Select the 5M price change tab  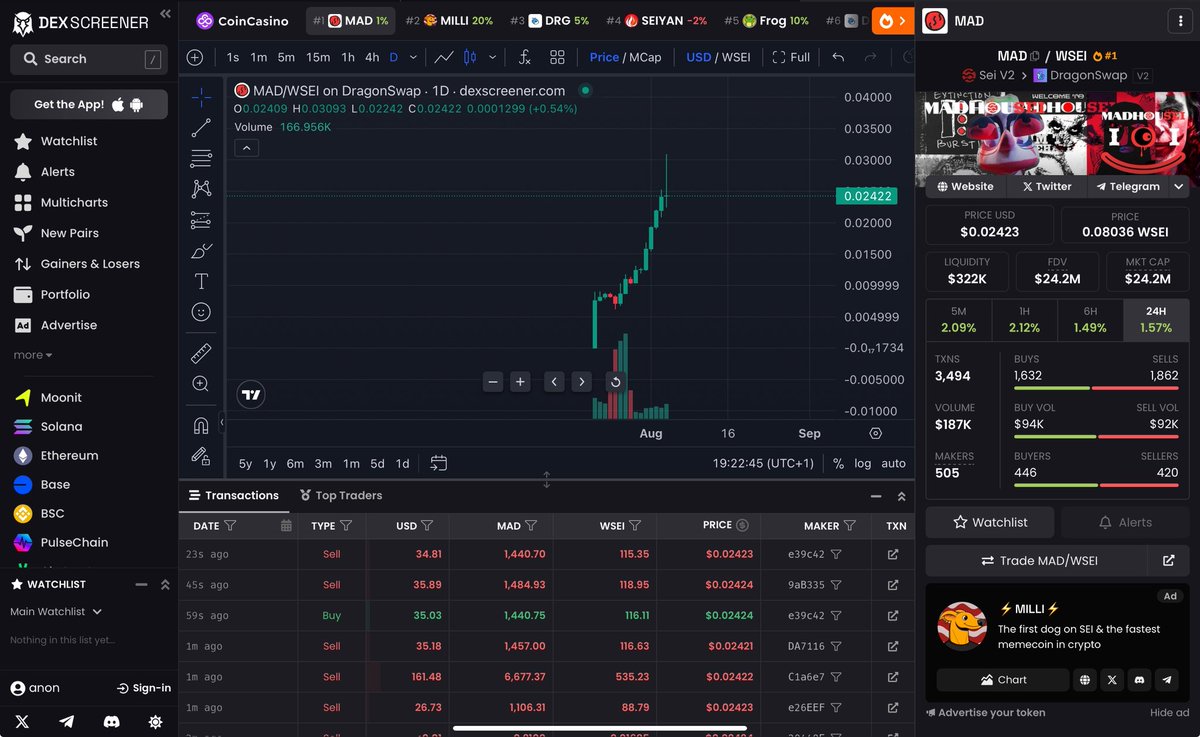[x=958, y=320]
